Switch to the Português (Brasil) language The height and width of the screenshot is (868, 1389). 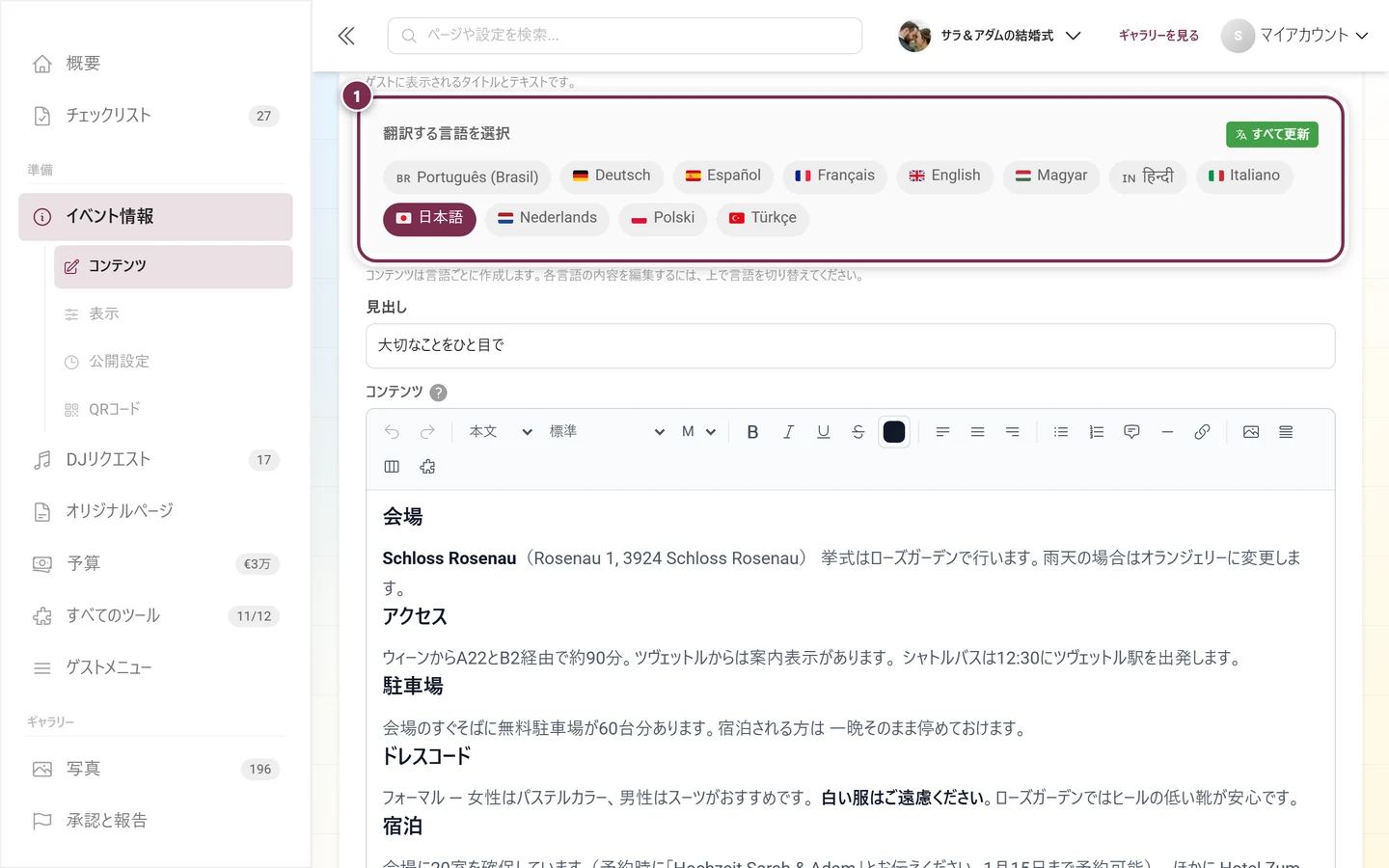tap(467, 177)
